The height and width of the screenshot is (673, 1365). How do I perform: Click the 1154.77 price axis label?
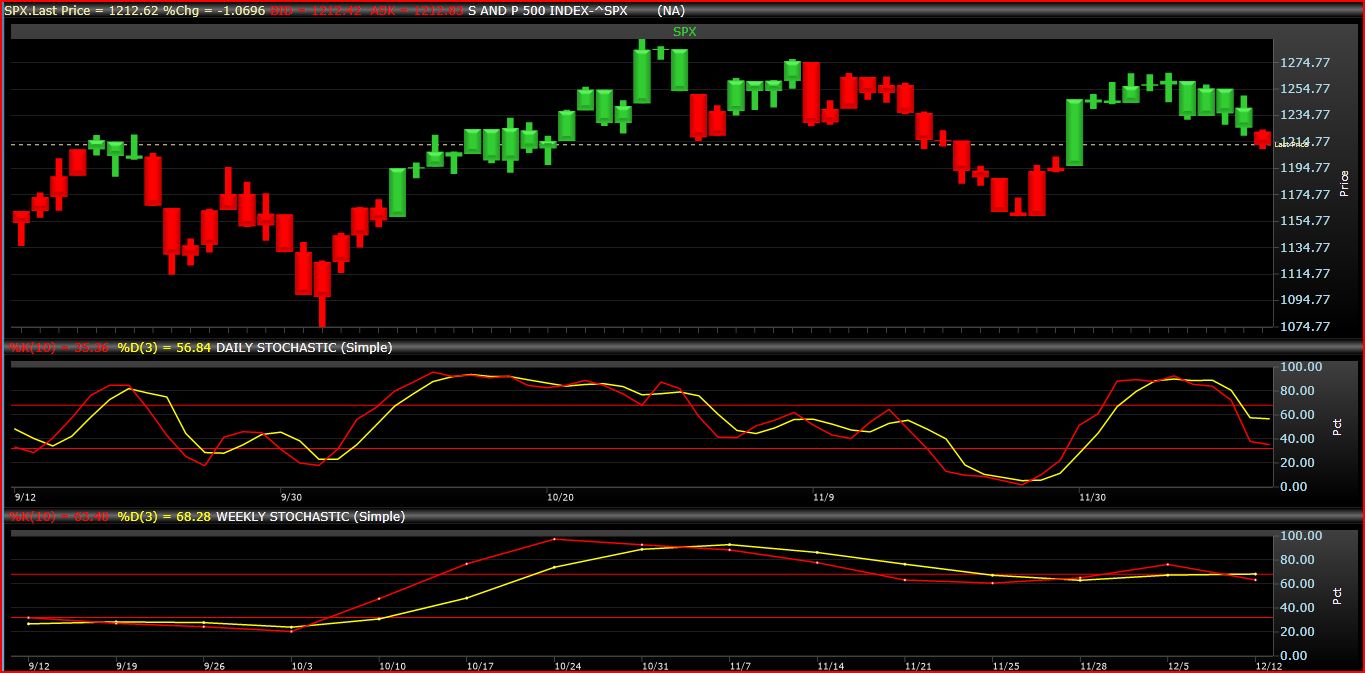coord(1305,221)
